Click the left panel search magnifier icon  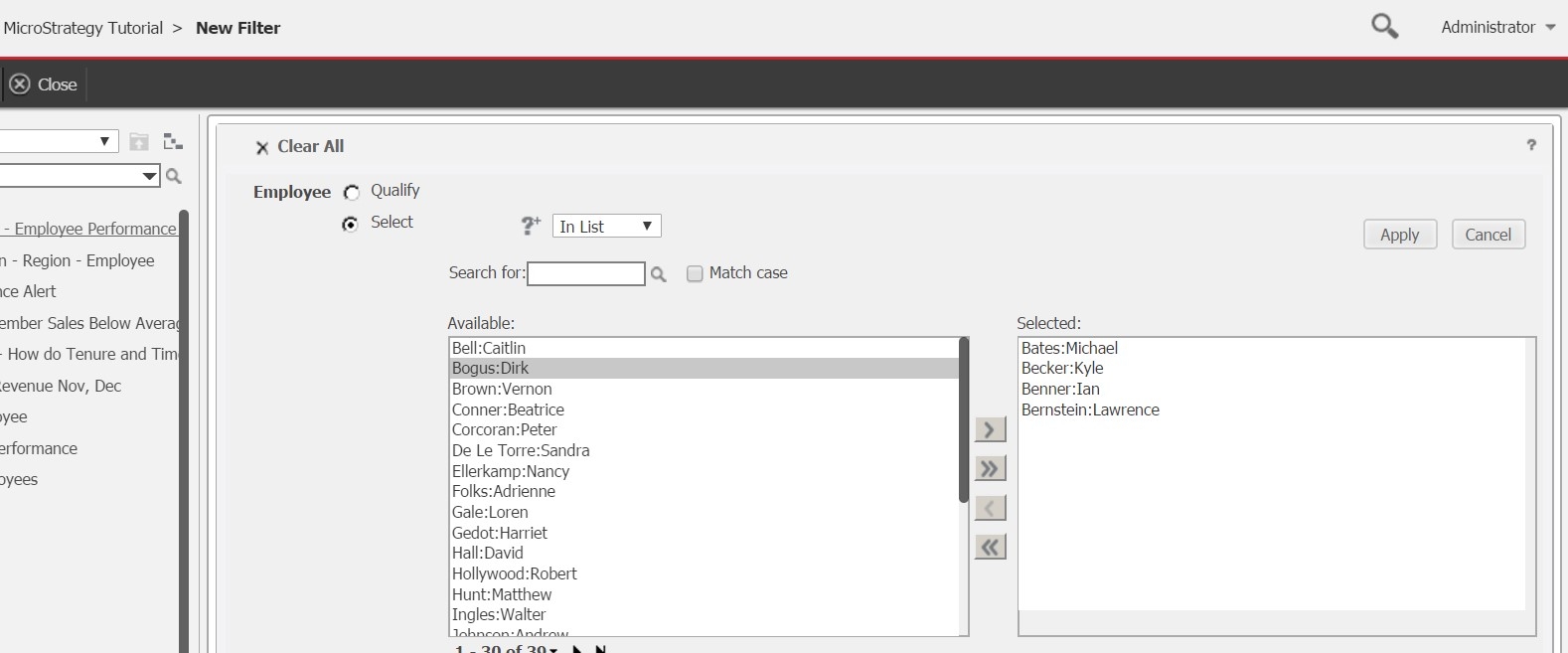coord(174,177)
